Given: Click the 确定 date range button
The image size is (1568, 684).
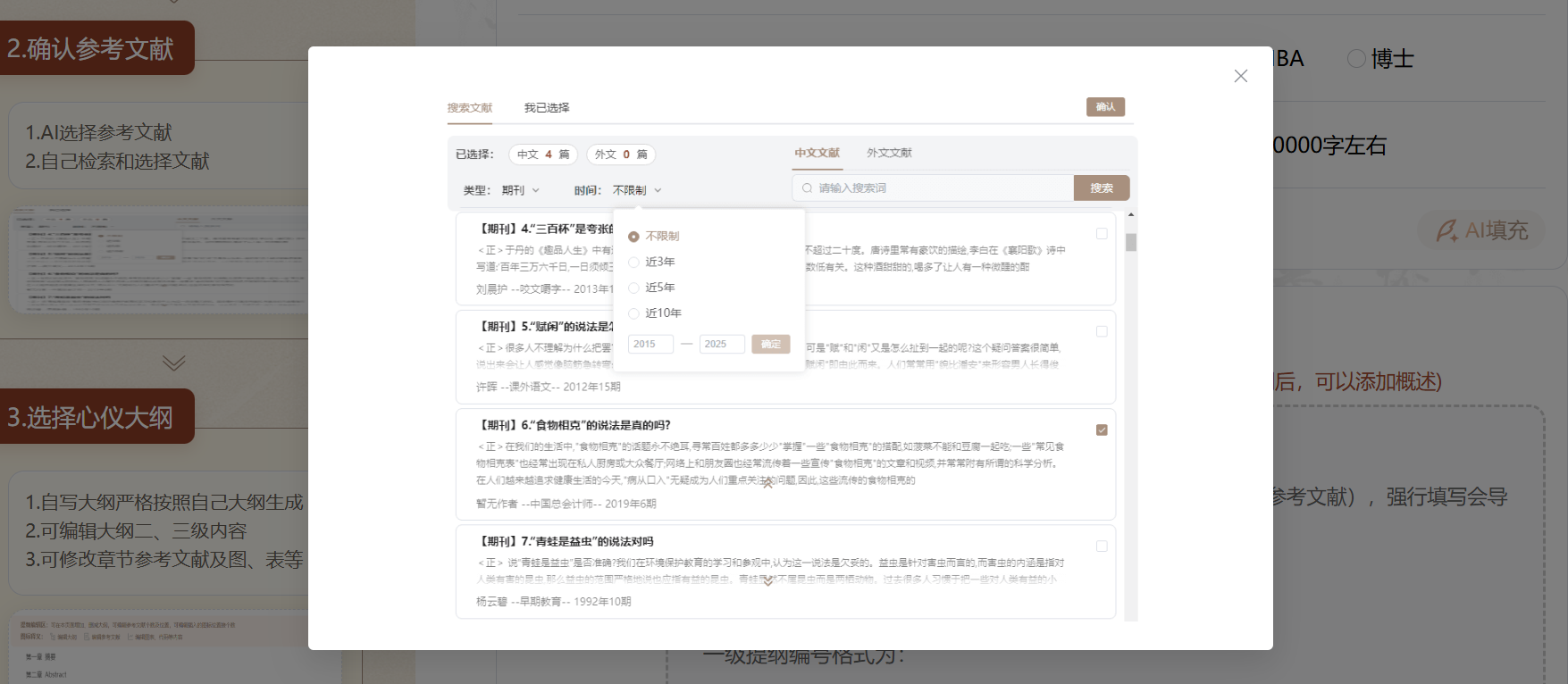Looking at the screenshot, I should click(771, 344).
